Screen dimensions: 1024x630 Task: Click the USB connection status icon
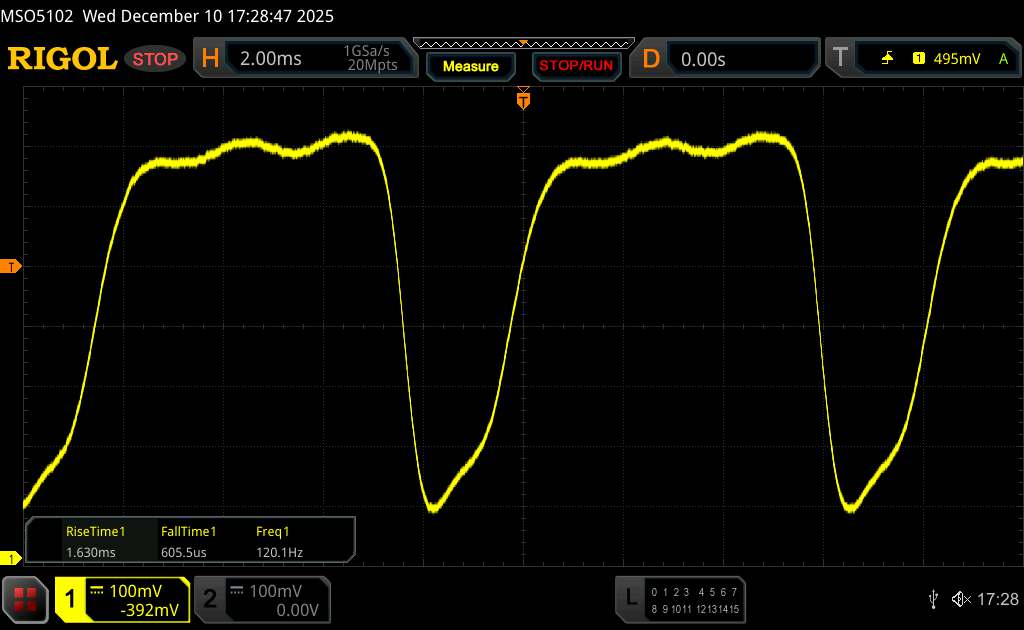[933, 598]
